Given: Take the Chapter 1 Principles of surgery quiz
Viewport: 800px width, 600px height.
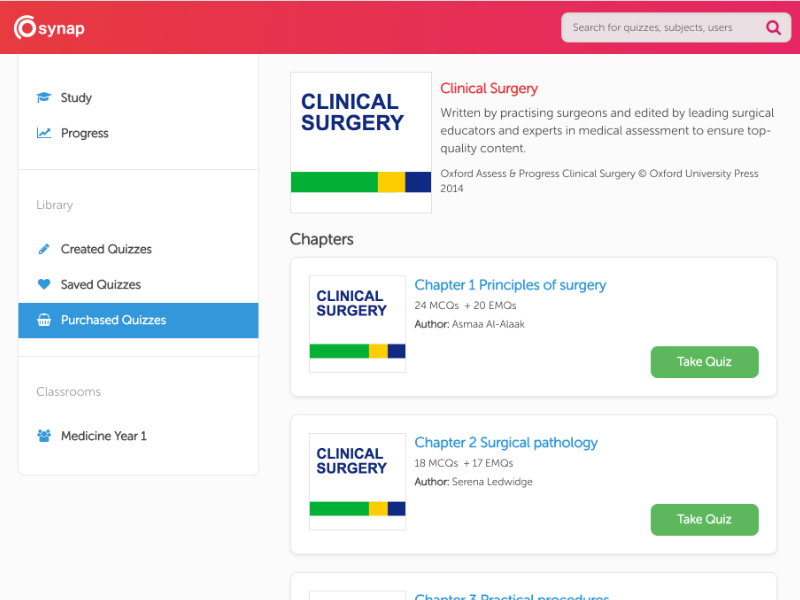Looking at the screenshot, I should (704, 362).
